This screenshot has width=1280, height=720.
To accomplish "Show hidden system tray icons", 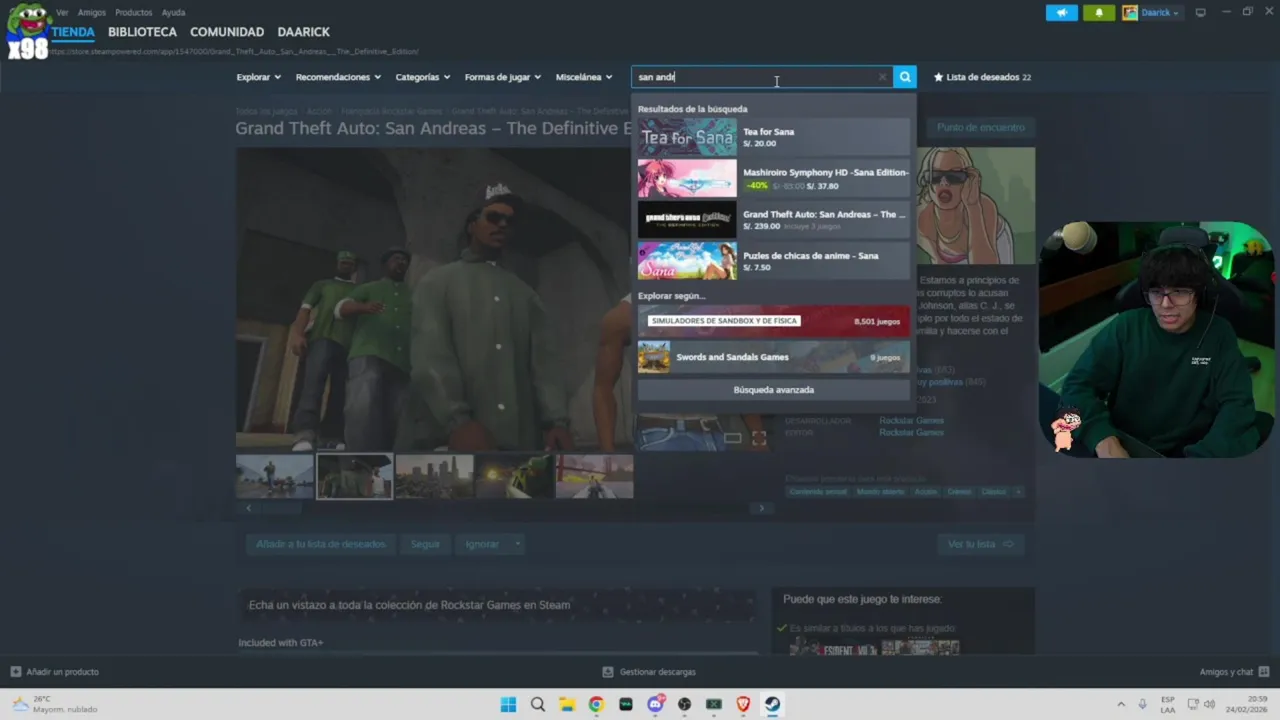I will (x=1121, y=704).
